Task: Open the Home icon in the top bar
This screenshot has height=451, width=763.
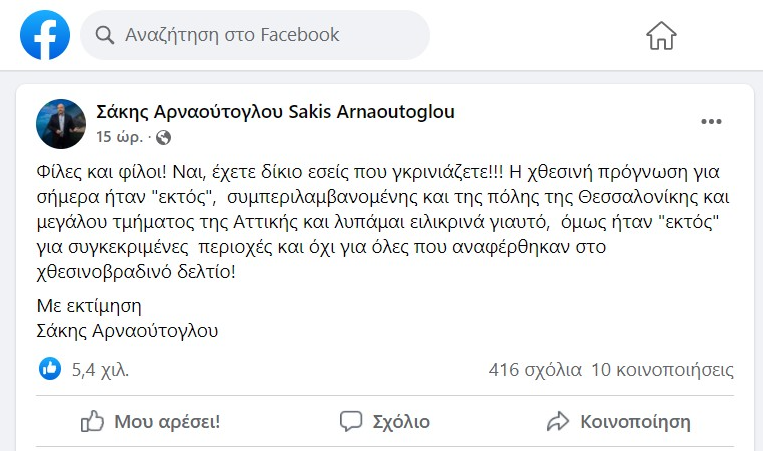Action: [x=661, y=36]
